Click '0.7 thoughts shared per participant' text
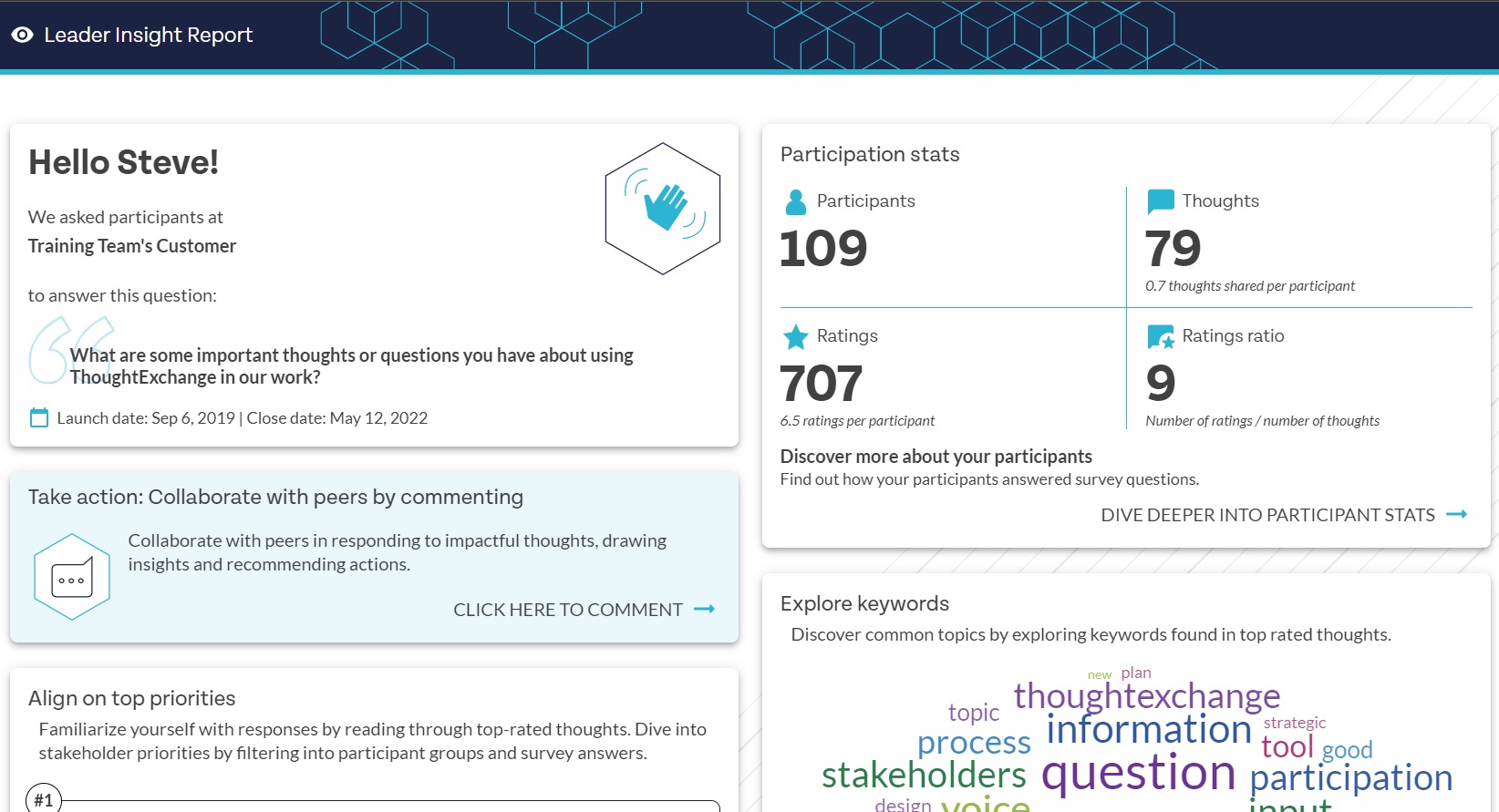Viewport: 1499px width, 812px height. click(1250, 286)
